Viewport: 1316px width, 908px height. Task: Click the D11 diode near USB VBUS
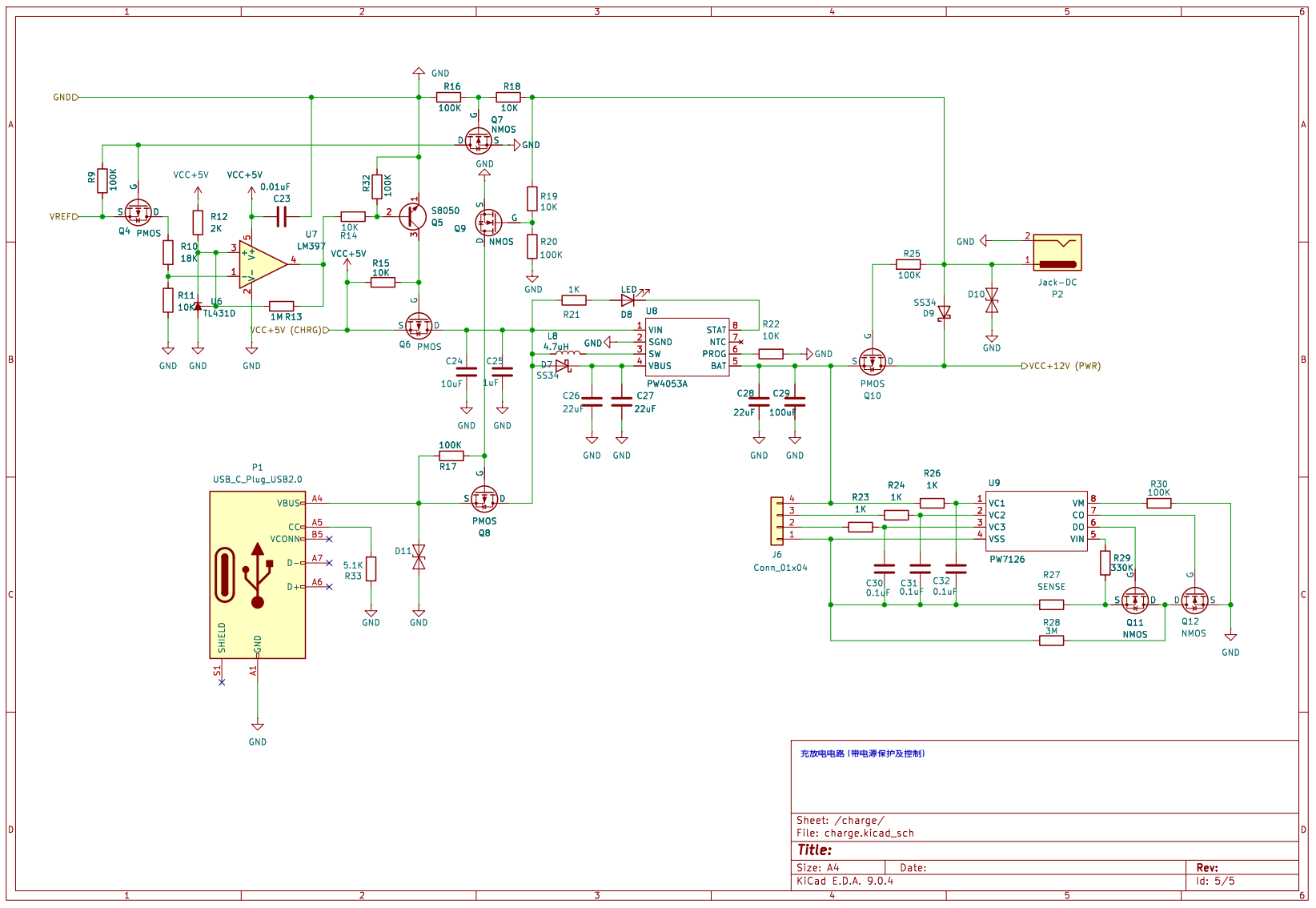[419, 557]
